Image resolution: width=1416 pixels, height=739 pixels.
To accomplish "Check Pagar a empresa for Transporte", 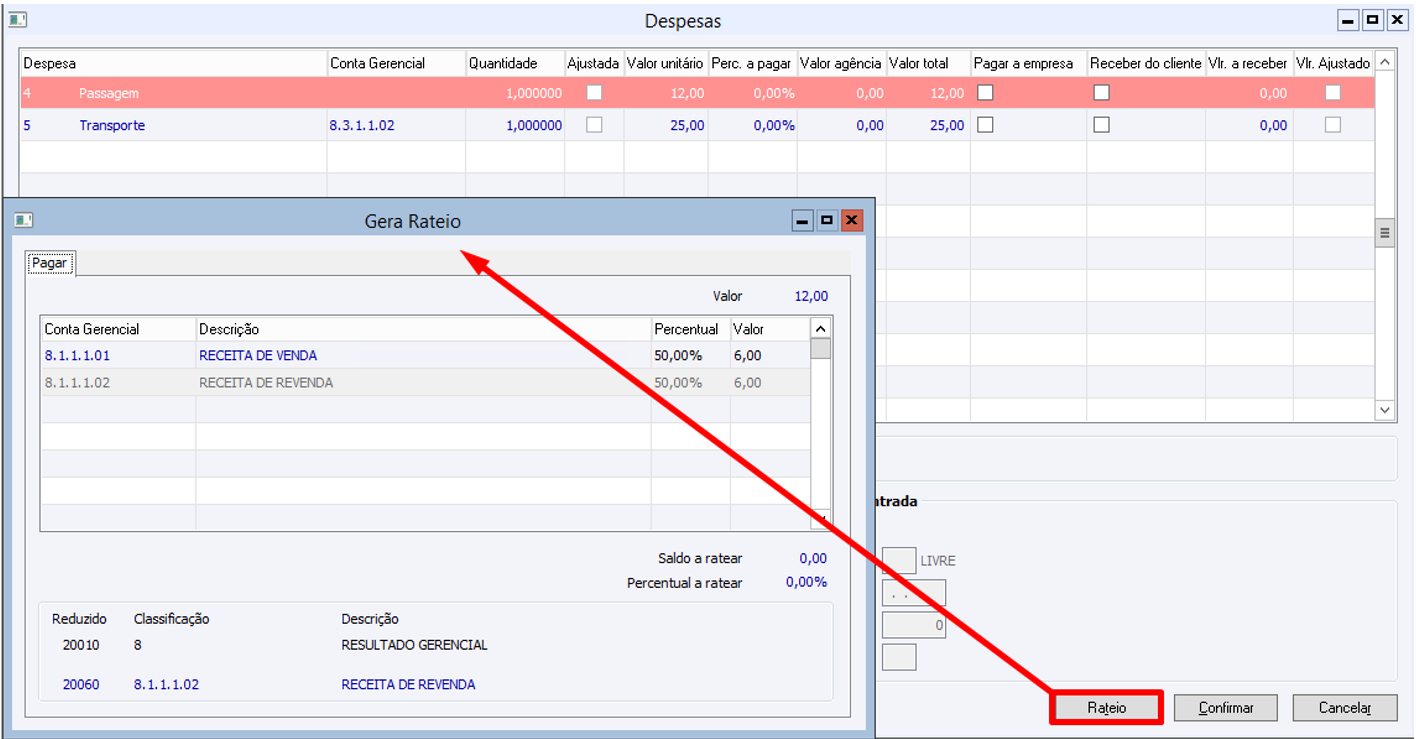I will 986,125.
